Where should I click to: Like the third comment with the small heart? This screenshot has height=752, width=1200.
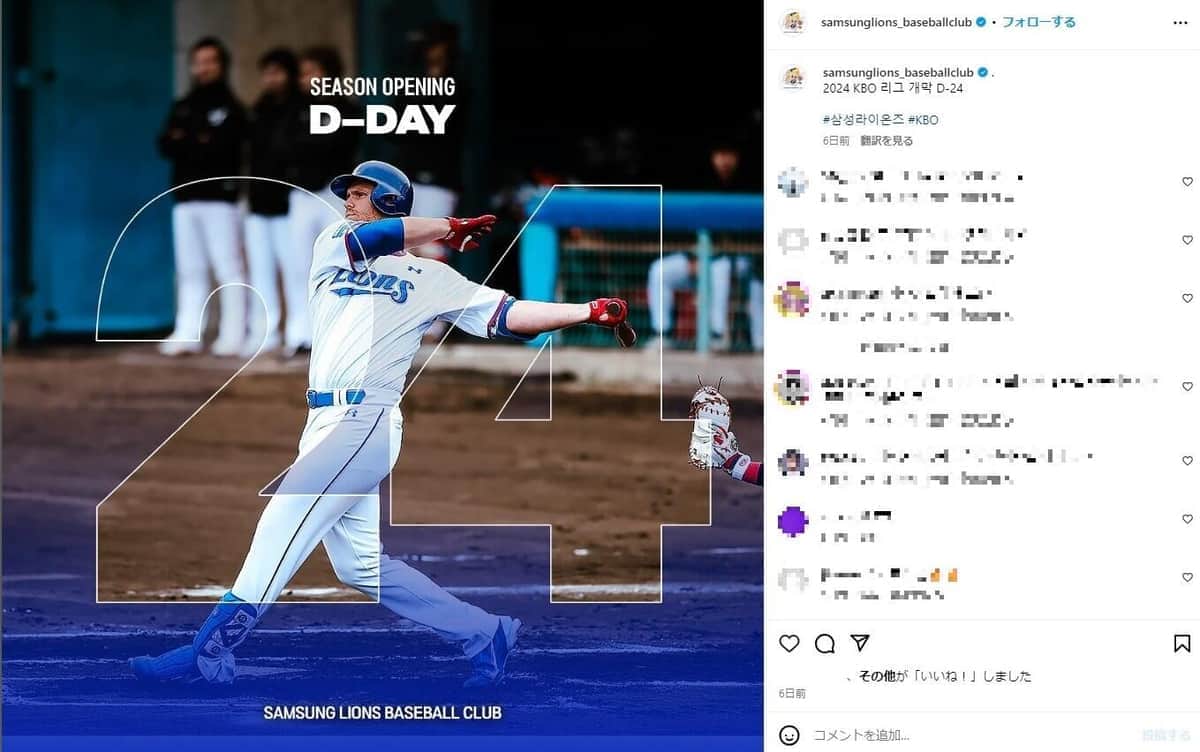click(1187, 298)
